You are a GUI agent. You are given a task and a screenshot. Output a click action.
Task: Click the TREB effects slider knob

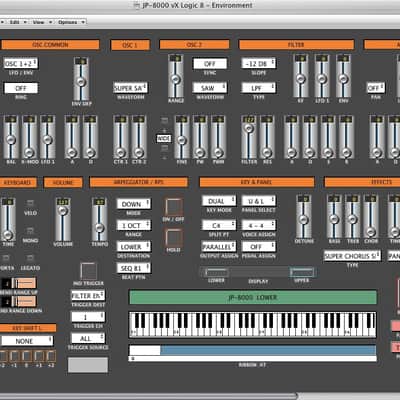352,219
